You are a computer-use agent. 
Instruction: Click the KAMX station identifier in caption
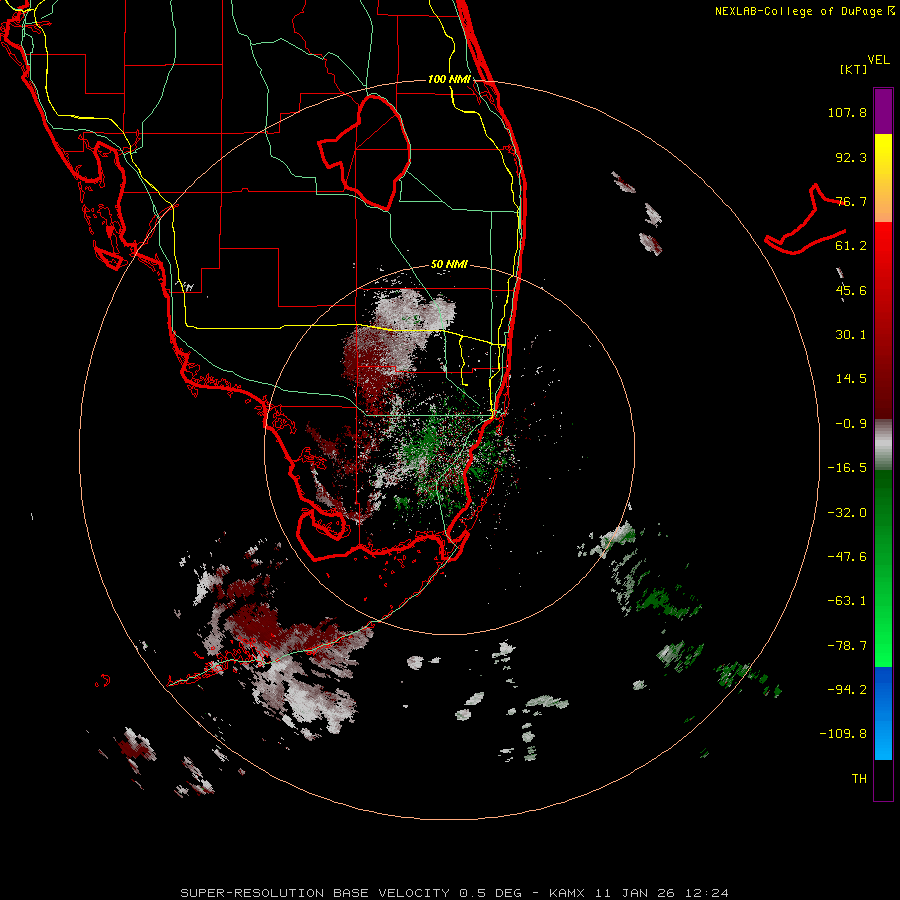point(567,893)
